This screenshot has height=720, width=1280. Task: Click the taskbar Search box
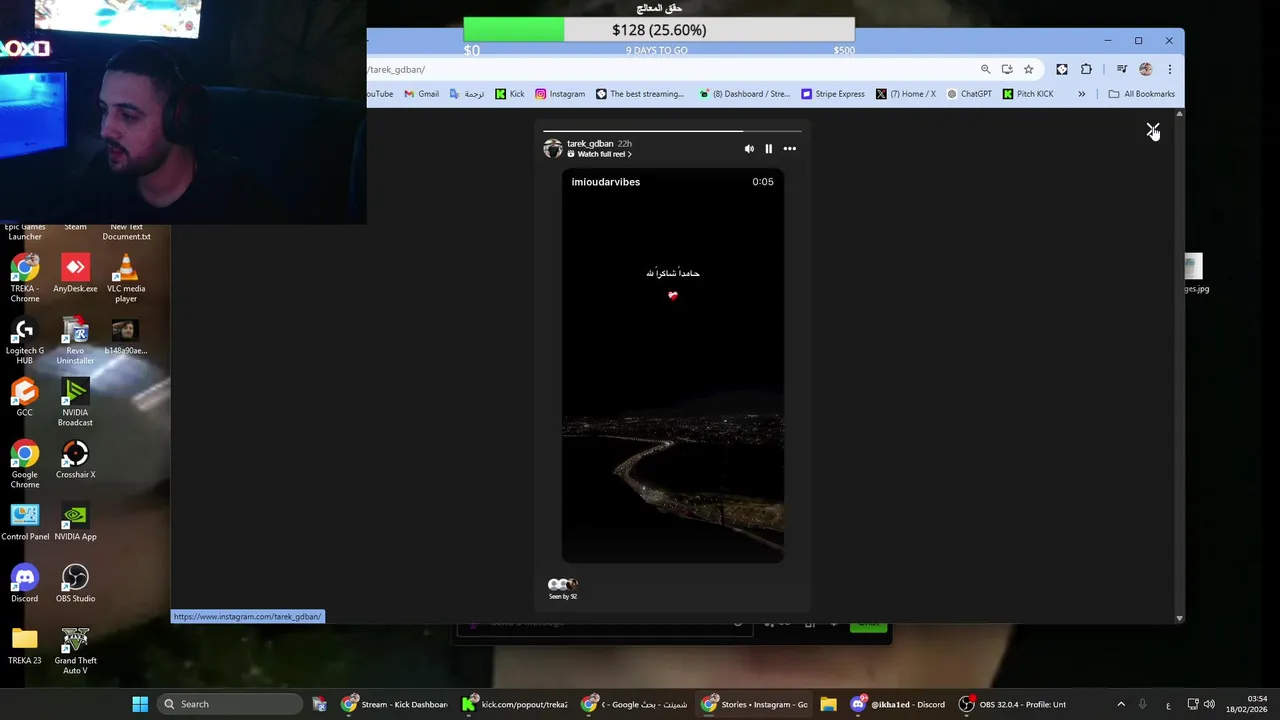coord(230,704)
